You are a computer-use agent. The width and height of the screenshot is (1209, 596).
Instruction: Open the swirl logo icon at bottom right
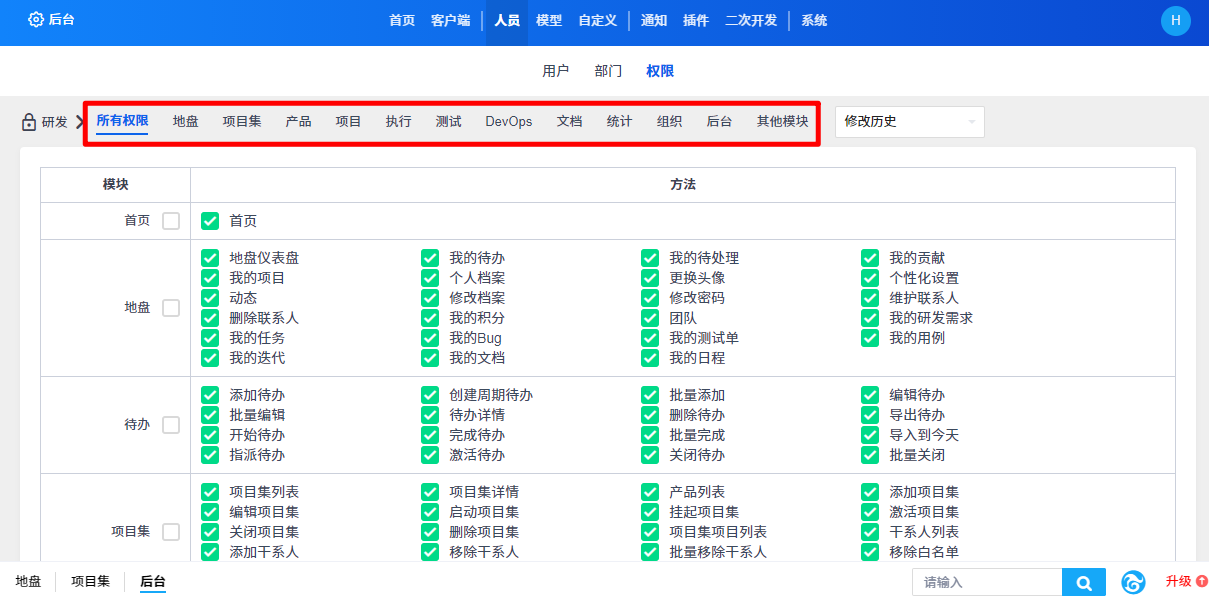[x=1133, y=582]
